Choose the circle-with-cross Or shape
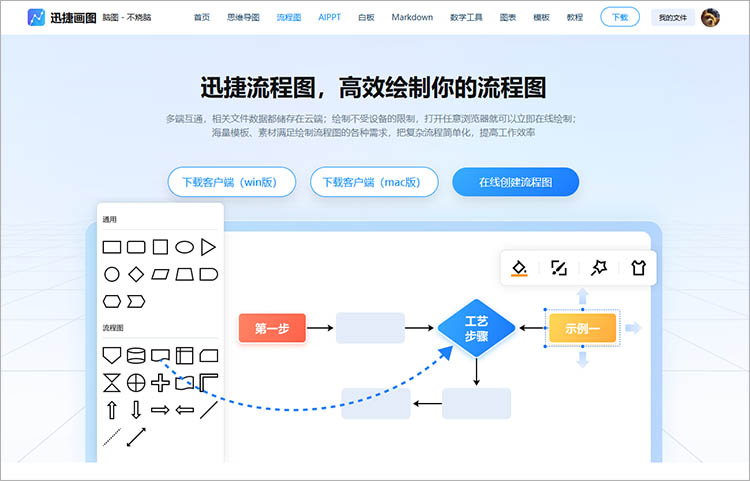Viewport: 750px width, 481px height. pyautogui.click(x=136, y=383)
